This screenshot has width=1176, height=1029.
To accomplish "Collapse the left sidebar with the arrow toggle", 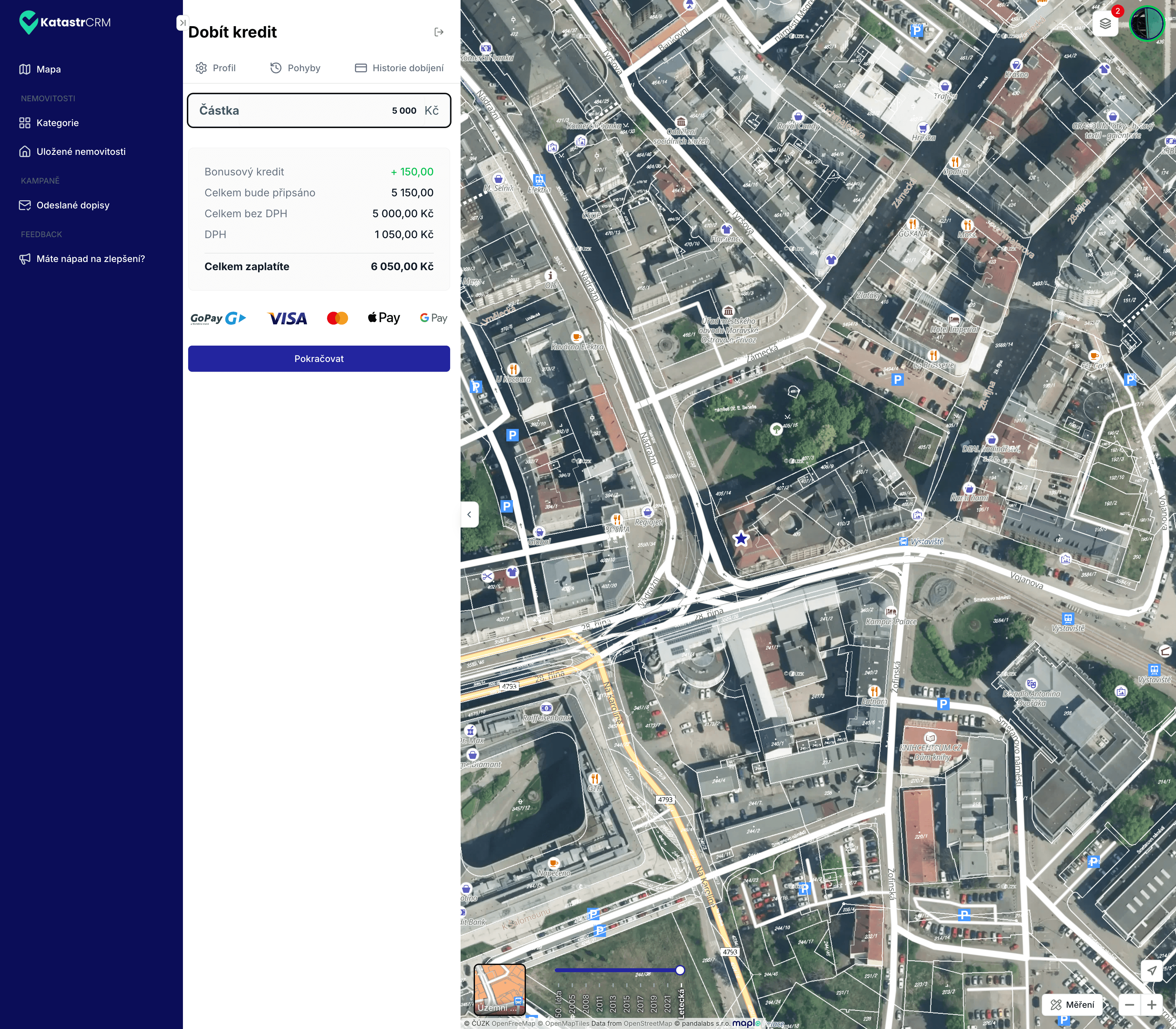I will point(181,23).
